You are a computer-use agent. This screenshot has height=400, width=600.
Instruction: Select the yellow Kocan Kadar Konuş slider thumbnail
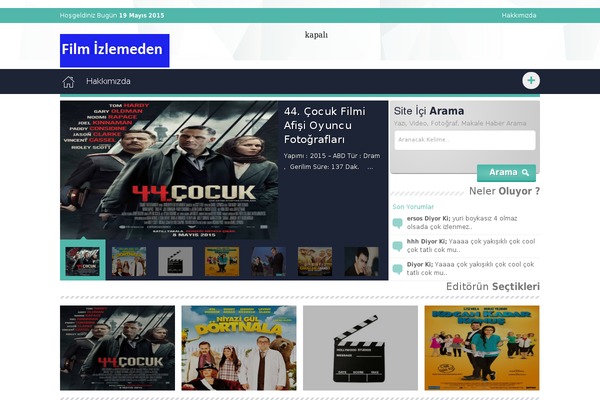point(222,261)
